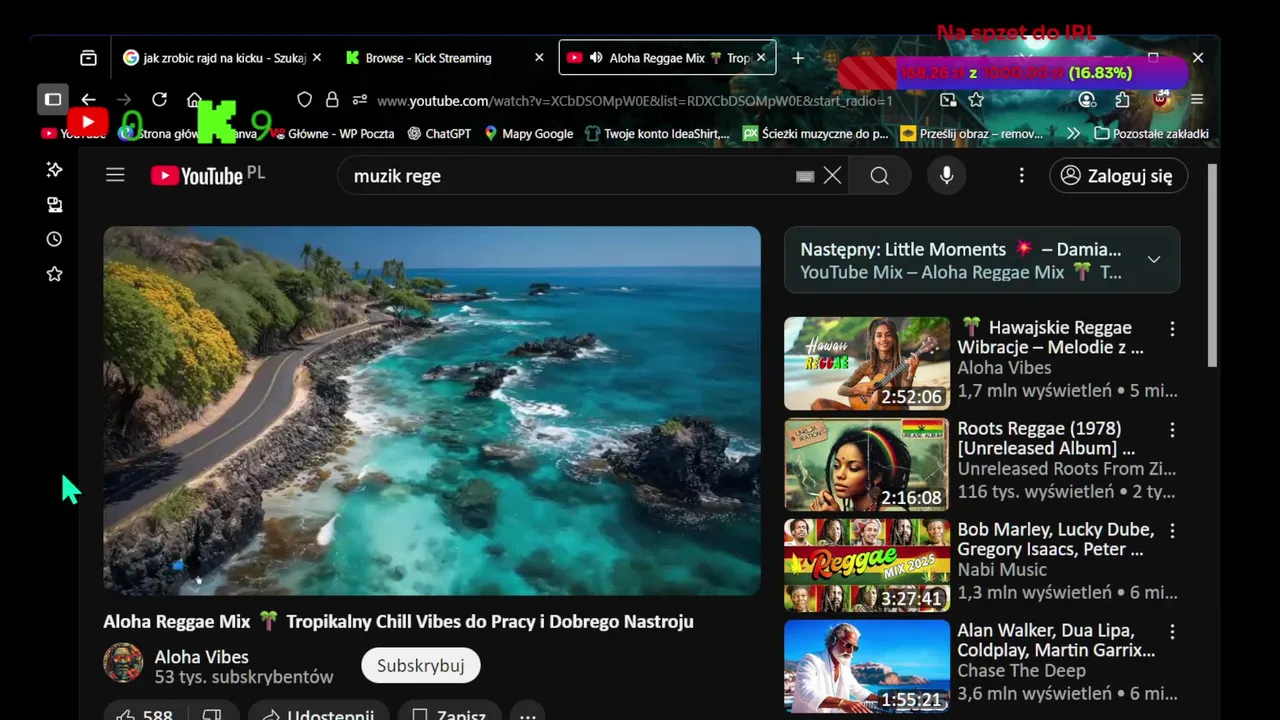Open Aloha Vibes channel name link
Viewport: 1280px width, 720px height.
(201, 657)
